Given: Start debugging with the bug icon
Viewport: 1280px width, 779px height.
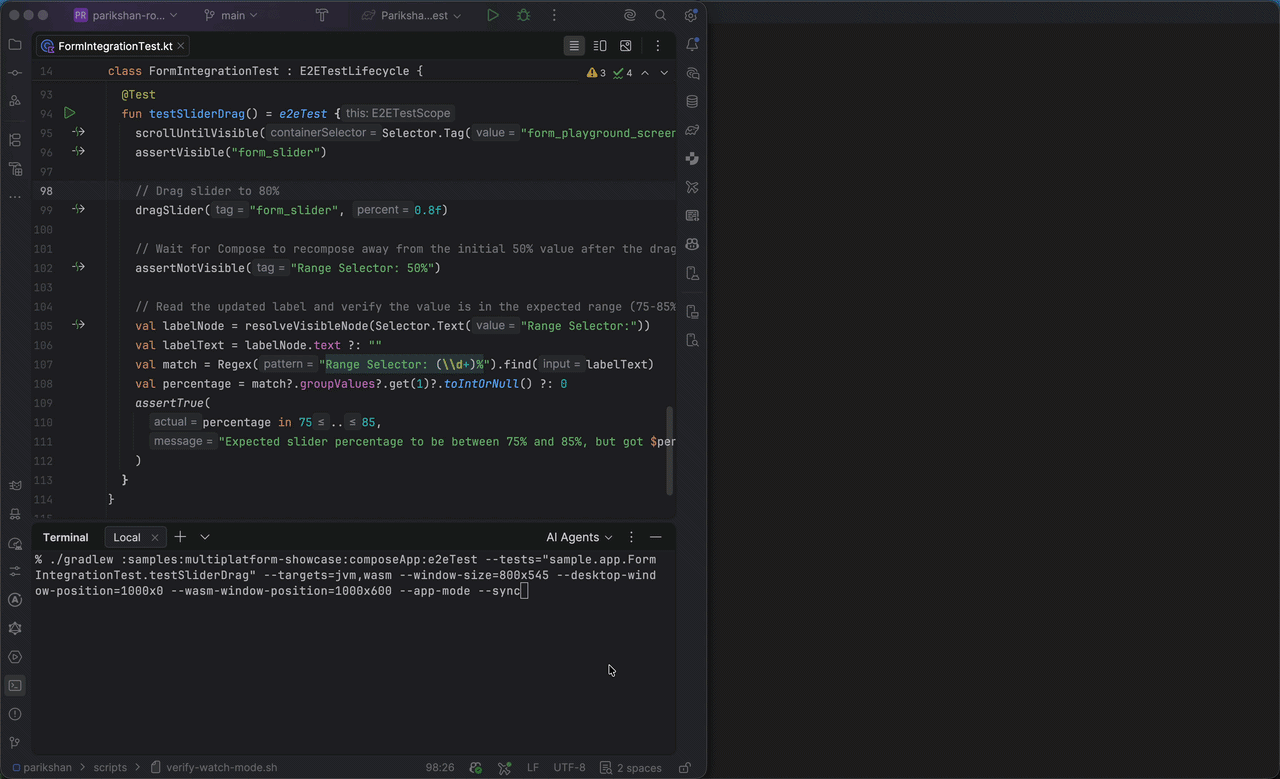Looking at the screenshot, I should pos(523,16).
